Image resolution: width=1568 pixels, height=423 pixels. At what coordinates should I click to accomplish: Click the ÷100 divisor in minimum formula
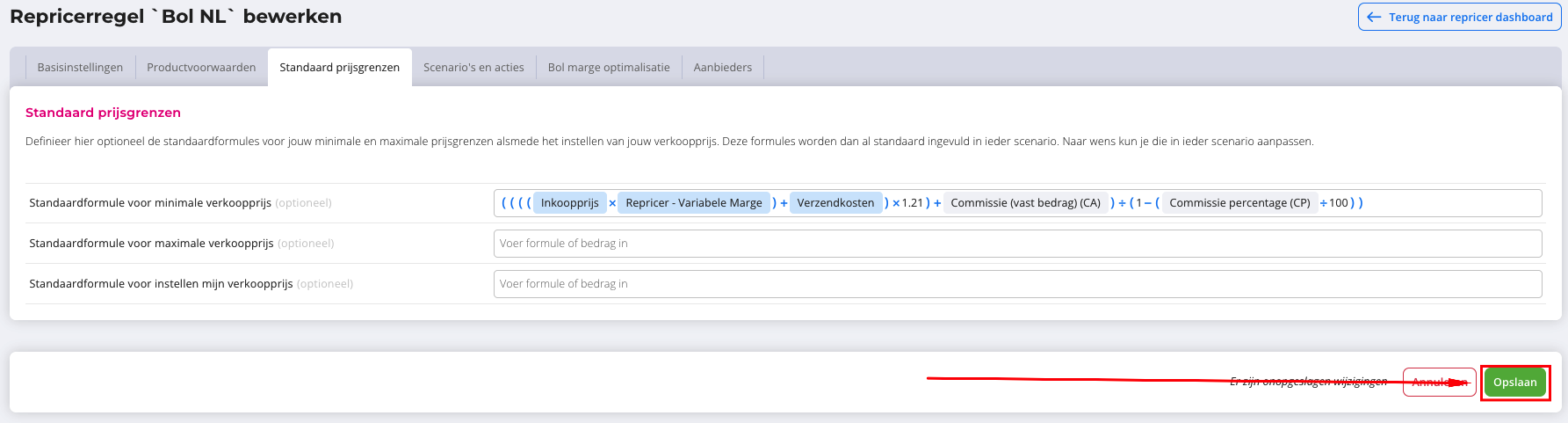point(1334,203)
